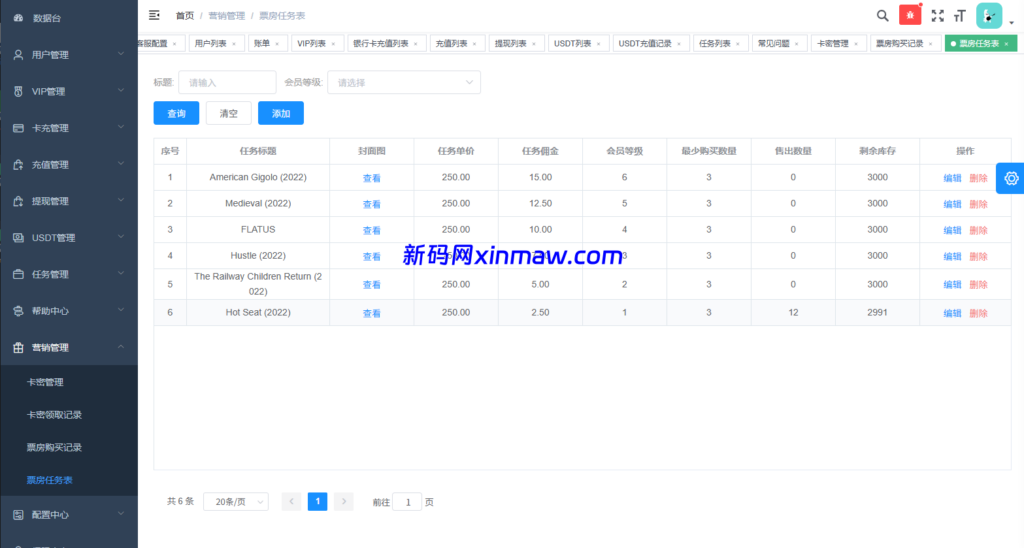Click 首页 in the breadcrumb
The width and height of the screenshot is (1024, 548).
(x=185, y=16)
